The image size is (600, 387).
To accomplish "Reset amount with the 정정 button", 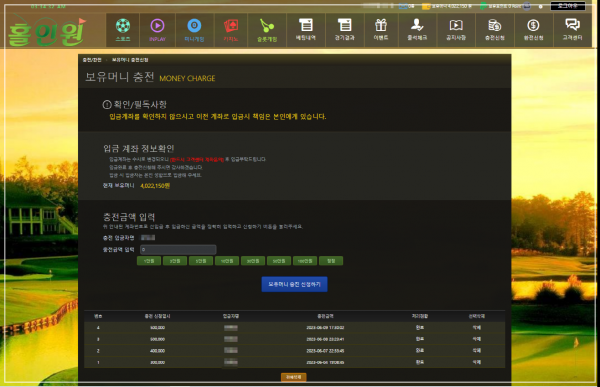I will coord(331,261).
